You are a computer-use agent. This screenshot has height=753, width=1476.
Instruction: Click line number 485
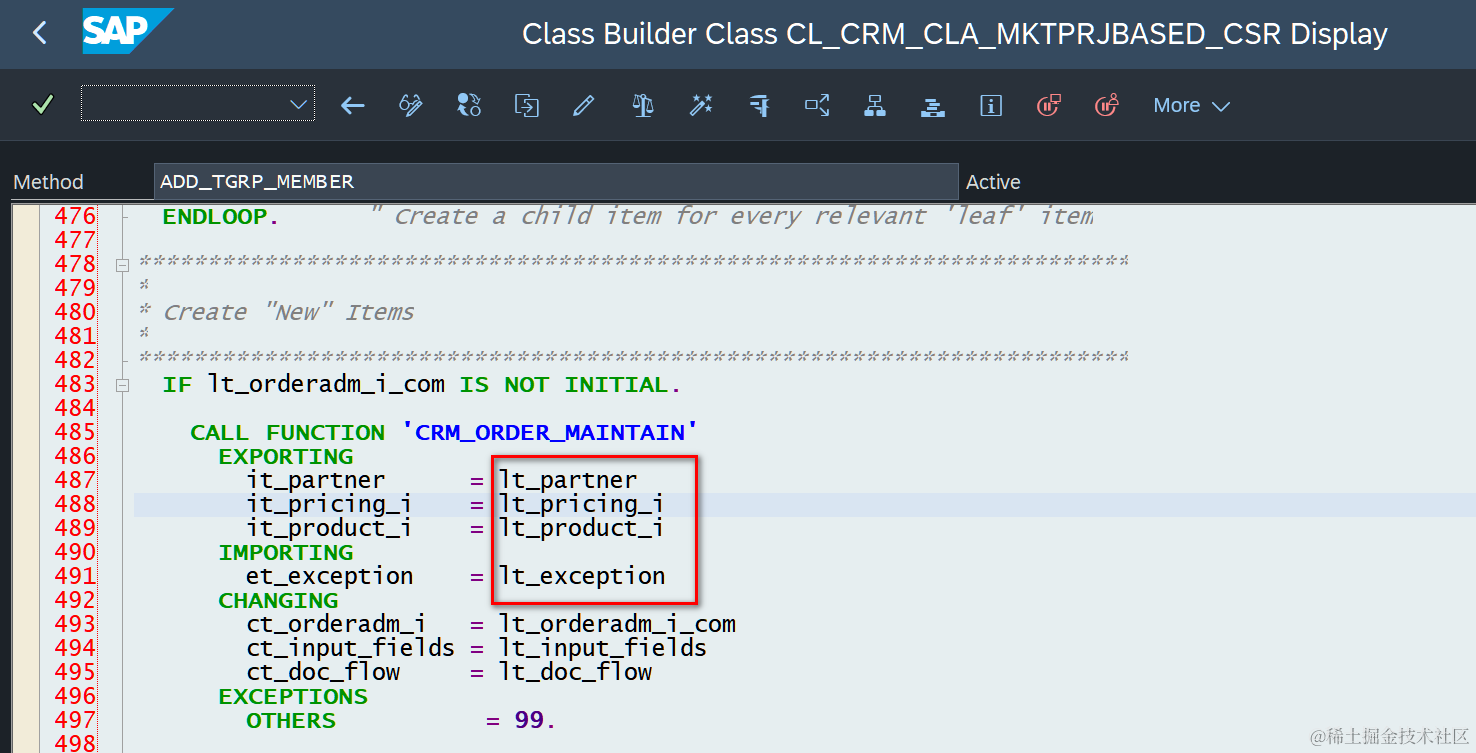[75, 432]
